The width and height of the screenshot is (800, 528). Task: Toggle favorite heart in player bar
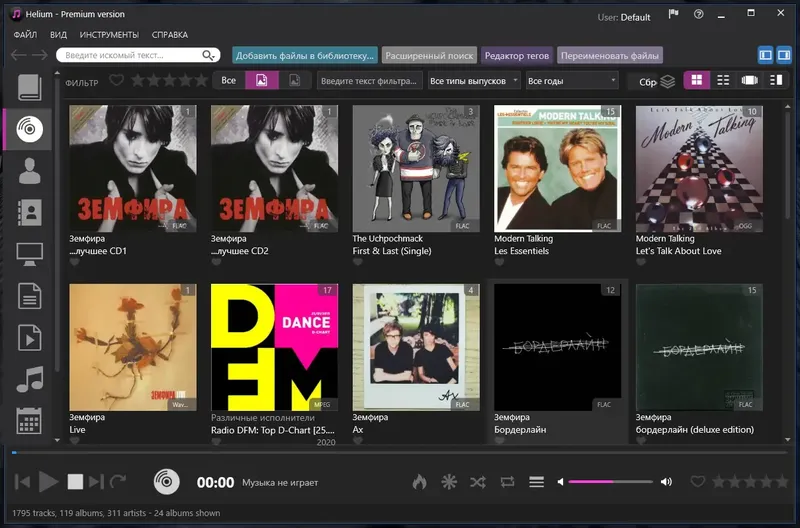point(697,481)
